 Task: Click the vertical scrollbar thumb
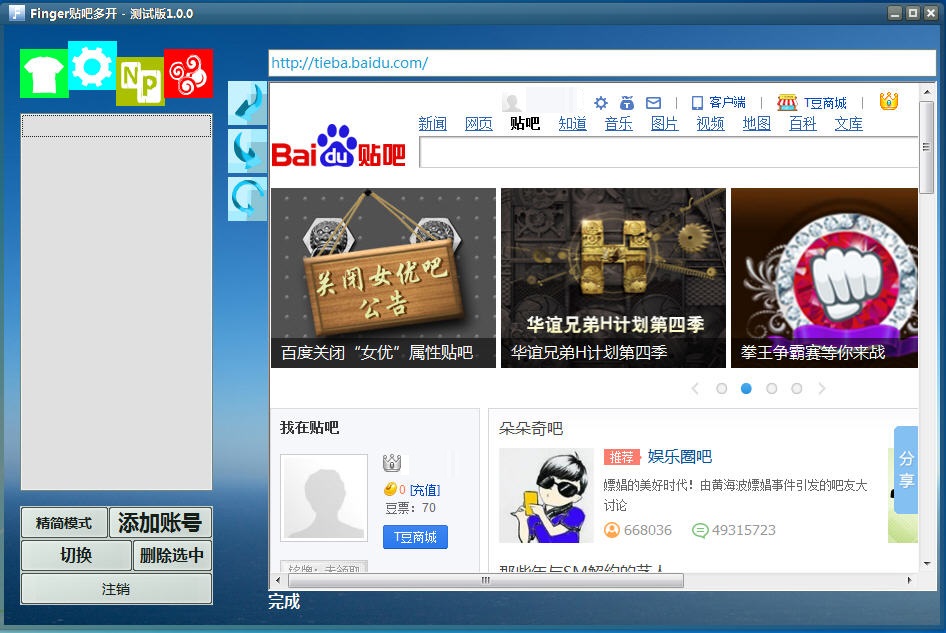click(x=926, y=147)
